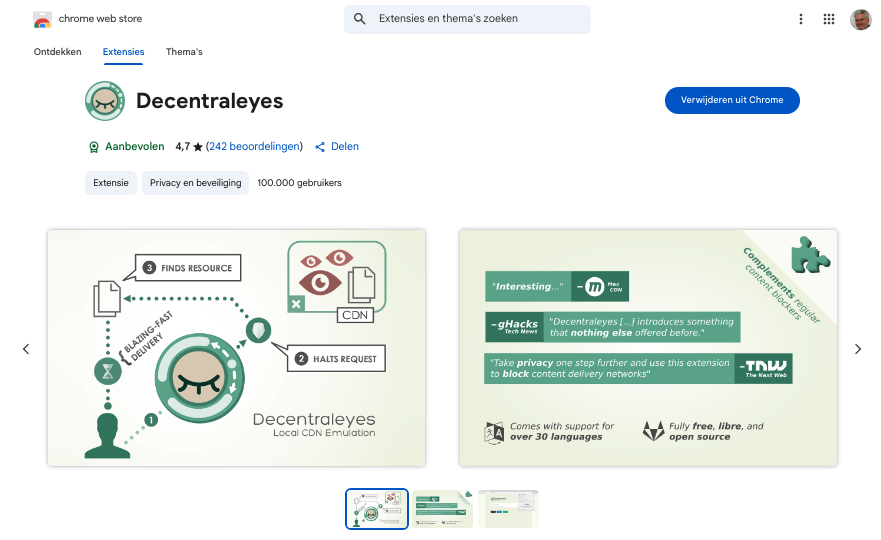Select the second screenshot thumbnail

pyautogui.click(x=443, y=509)
